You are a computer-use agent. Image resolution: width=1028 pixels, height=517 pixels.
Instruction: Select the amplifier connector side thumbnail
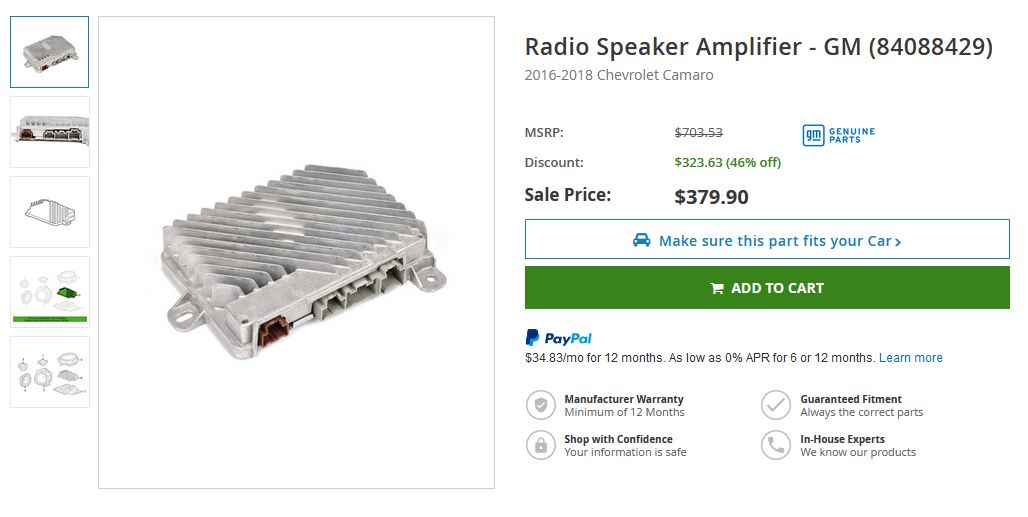[50, 132]
